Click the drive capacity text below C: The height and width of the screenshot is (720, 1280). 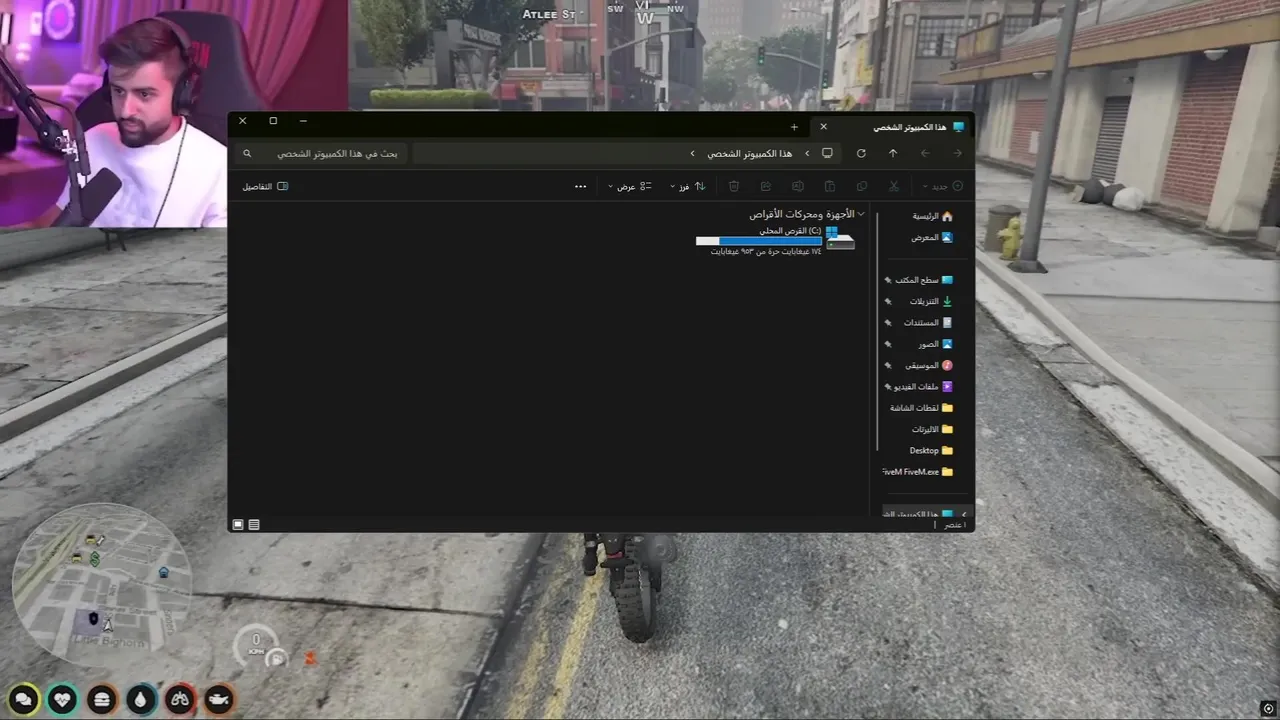pyautogui.click(x=766, y=252)
